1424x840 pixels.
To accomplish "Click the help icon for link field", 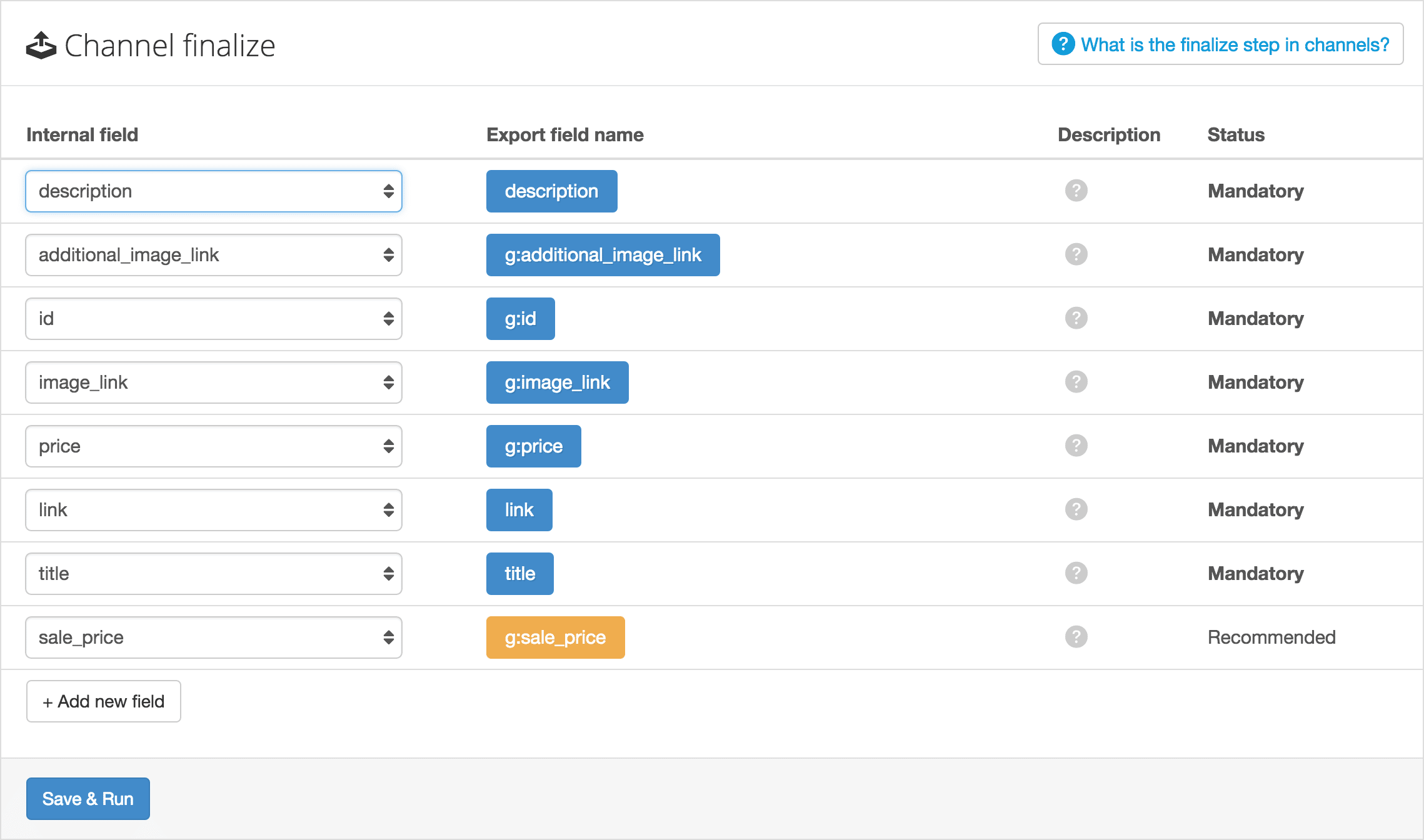I will (1078, 510).
